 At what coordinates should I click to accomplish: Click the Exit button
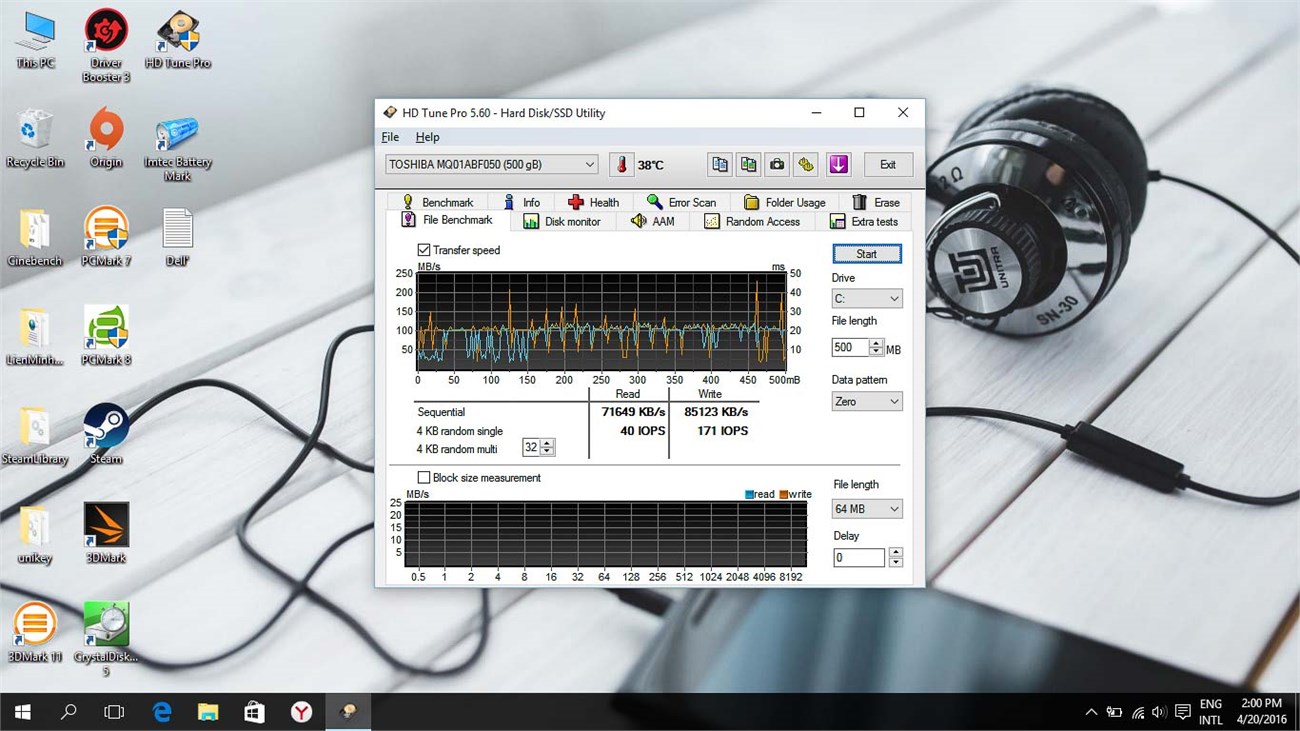pyautogui.click(x=888, y=164)
